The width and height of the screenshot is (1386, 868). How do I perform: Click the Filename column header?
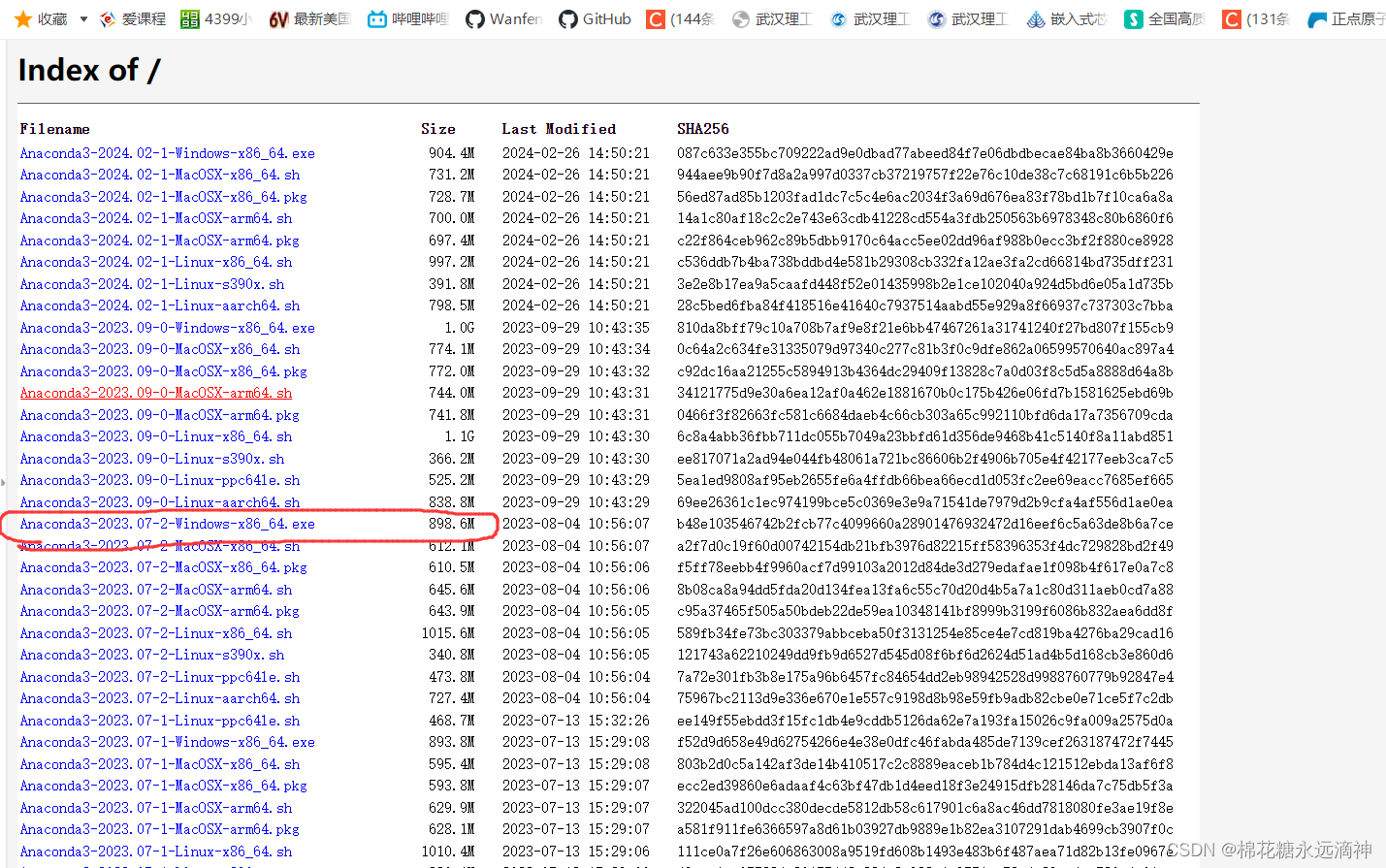click(x=54, y=129)
